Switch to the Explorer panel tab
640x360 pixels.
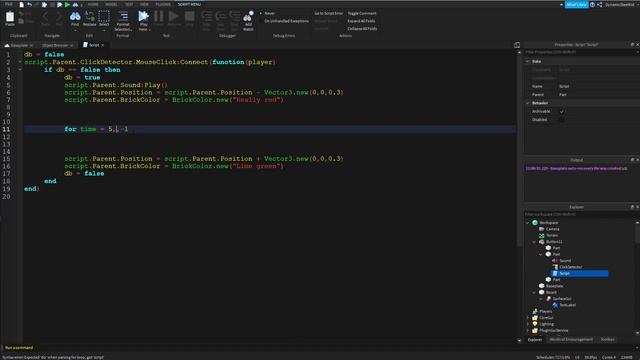pos(534,340)
